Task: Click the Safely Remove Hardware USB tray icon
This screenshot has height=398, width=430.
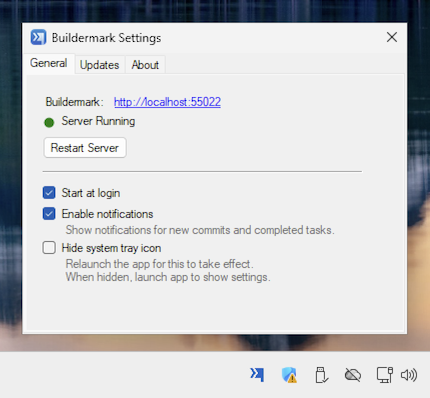Action: pyautogui.click(x=321, y=375)
